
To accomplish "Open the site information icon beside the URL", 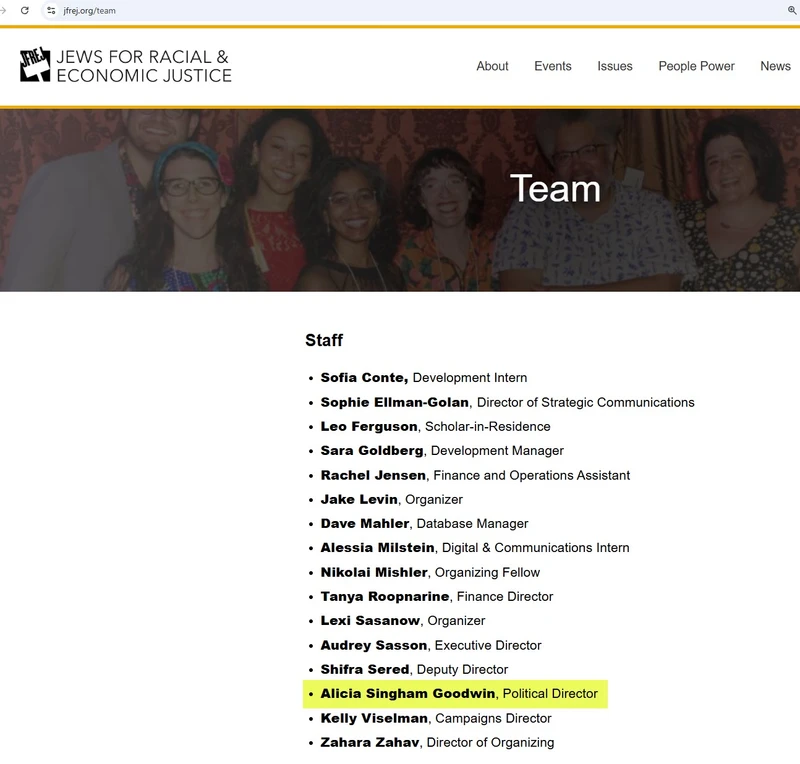I will pyautogui.click(x=51, y=10).
